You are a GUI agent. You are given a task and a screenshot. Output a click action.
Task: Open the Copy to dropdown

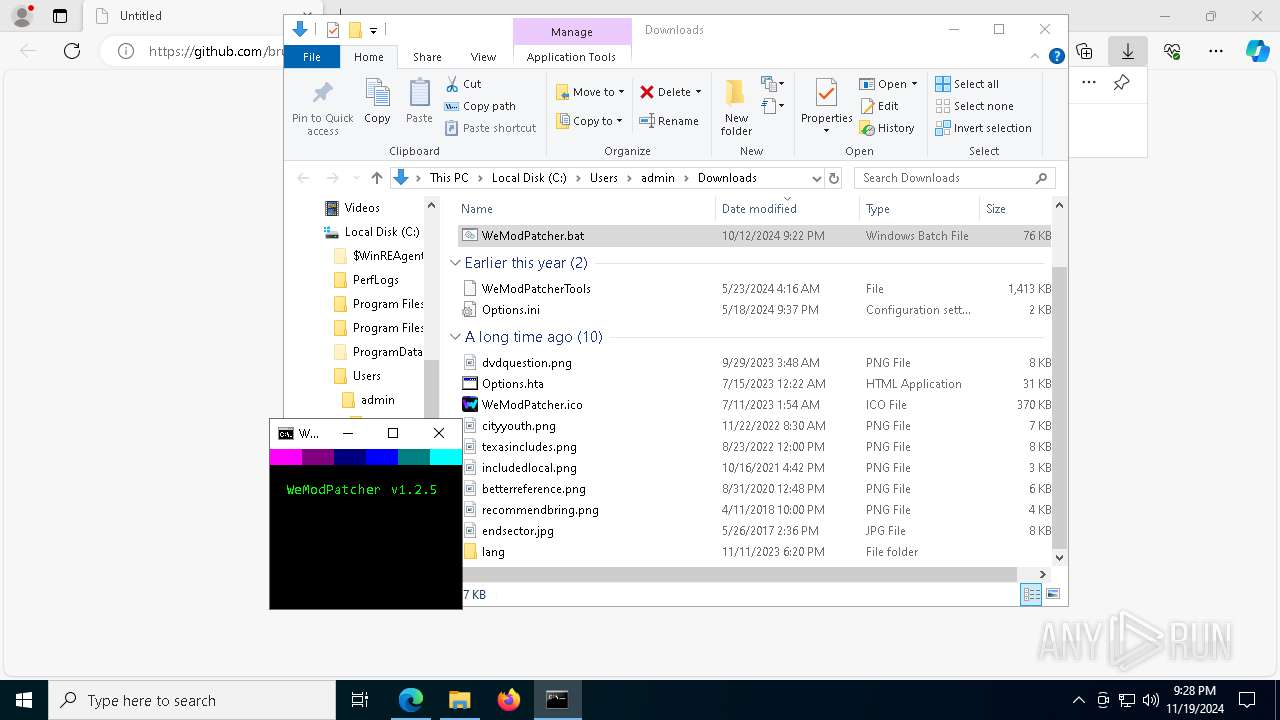[x=590, y=121]
